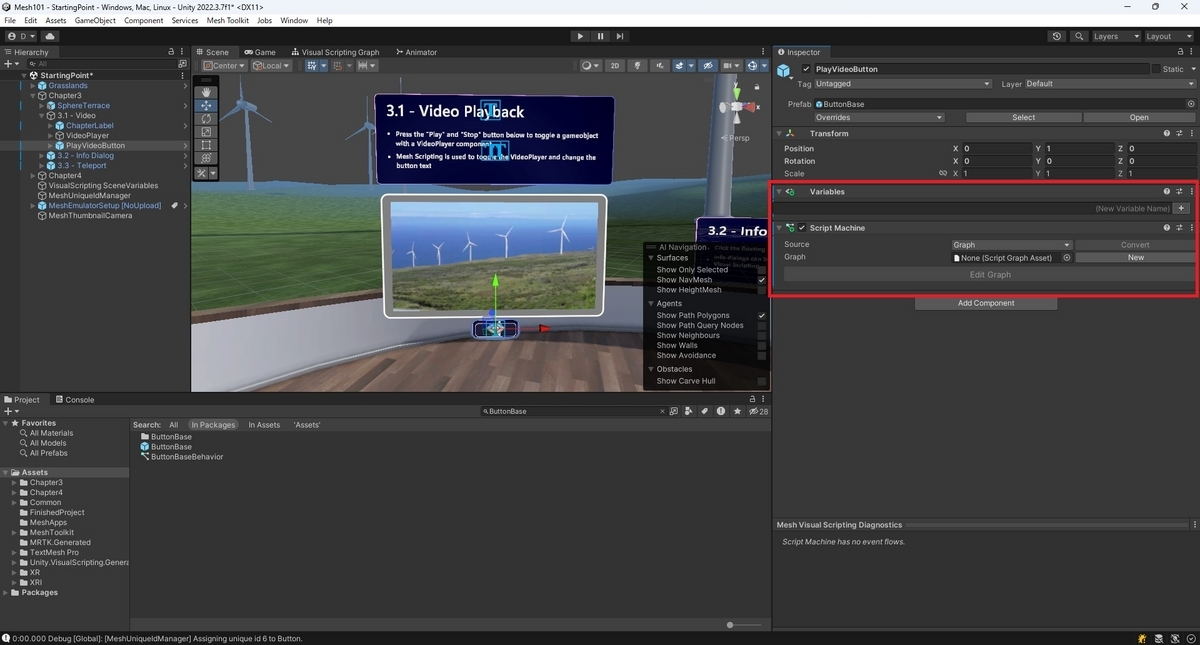Open object picker for Prefab field
The image size is (1200, 645).
click(1191, 104)
